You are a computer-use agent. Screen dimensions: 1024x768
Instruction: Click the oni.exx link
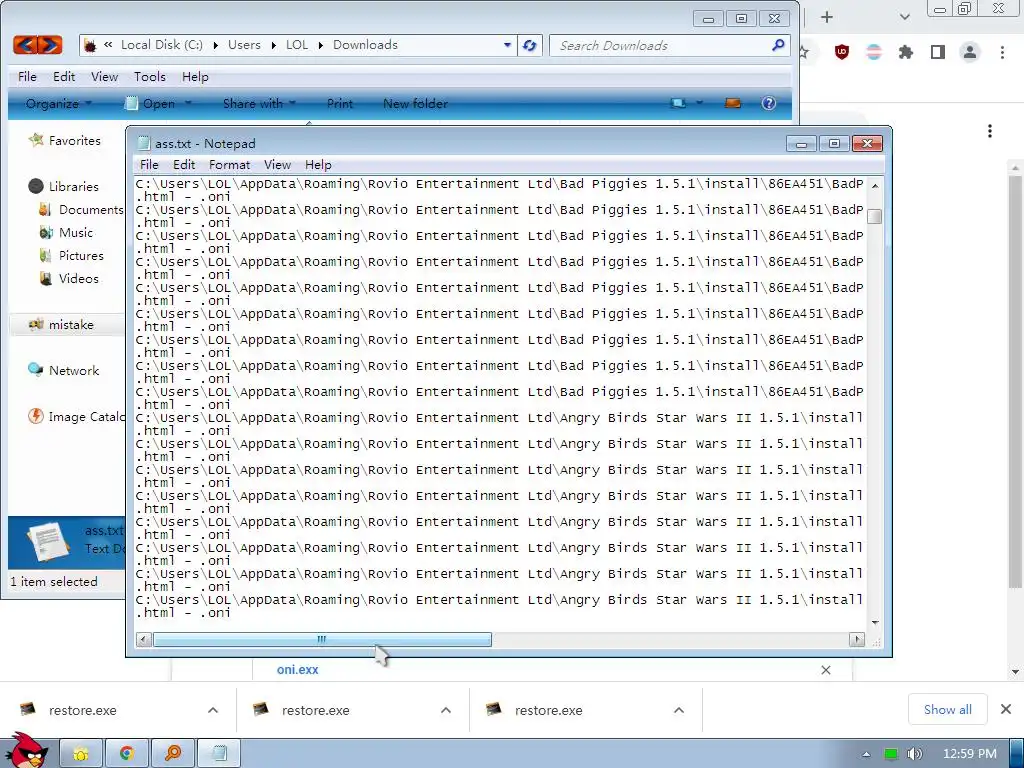pyautogui.click(x=297, y=669)
